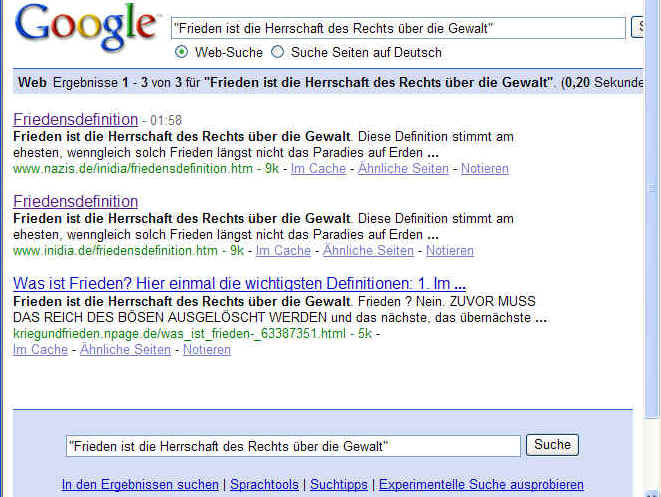
Task: Open the Suchtipps link
Action: point(339,484)
